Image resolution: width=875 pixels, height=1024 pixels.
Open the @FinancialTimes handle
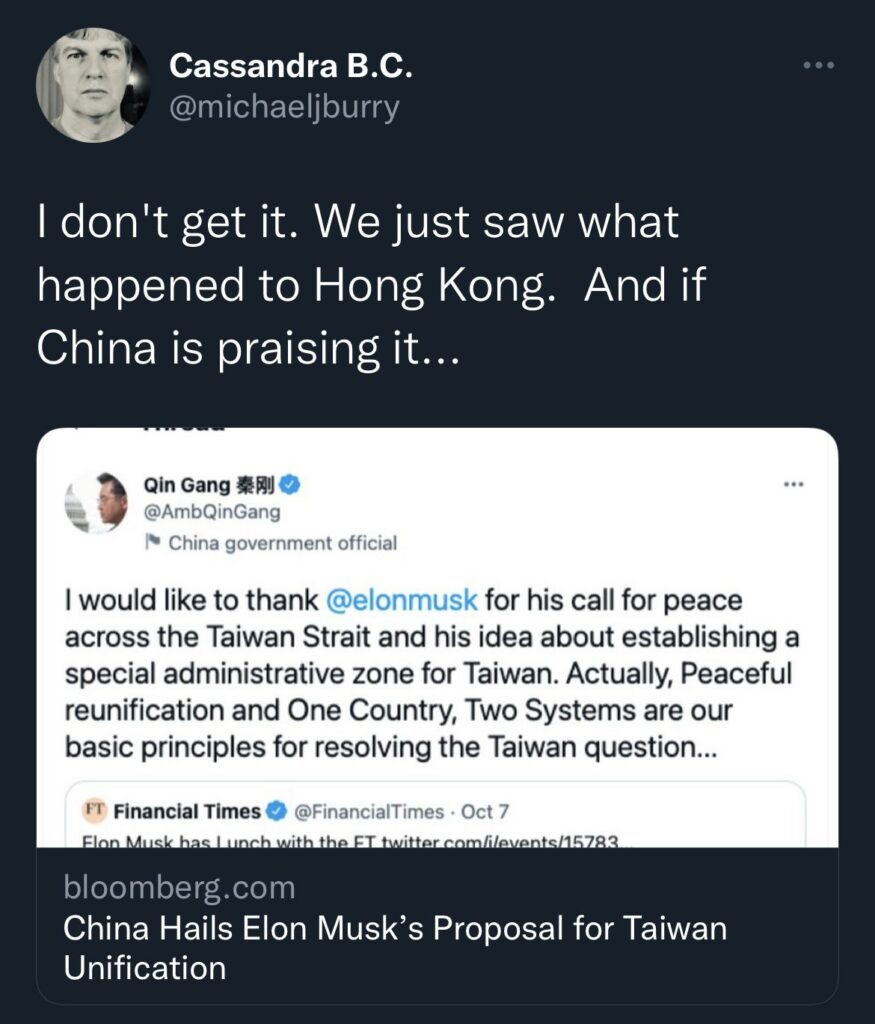(x=369, y=810)
